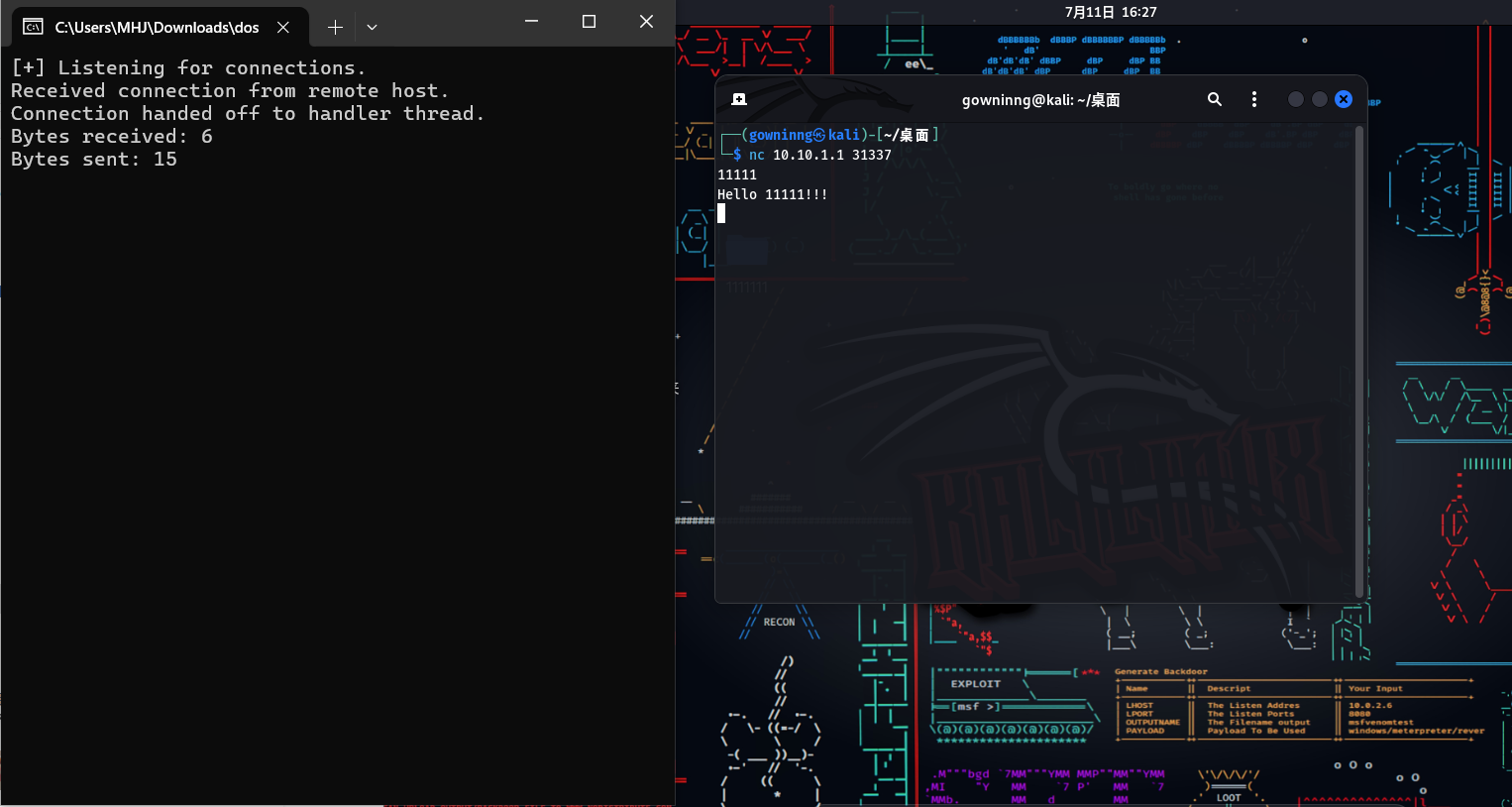Maximize the Windows Terminal window

(x=589, y=21)
